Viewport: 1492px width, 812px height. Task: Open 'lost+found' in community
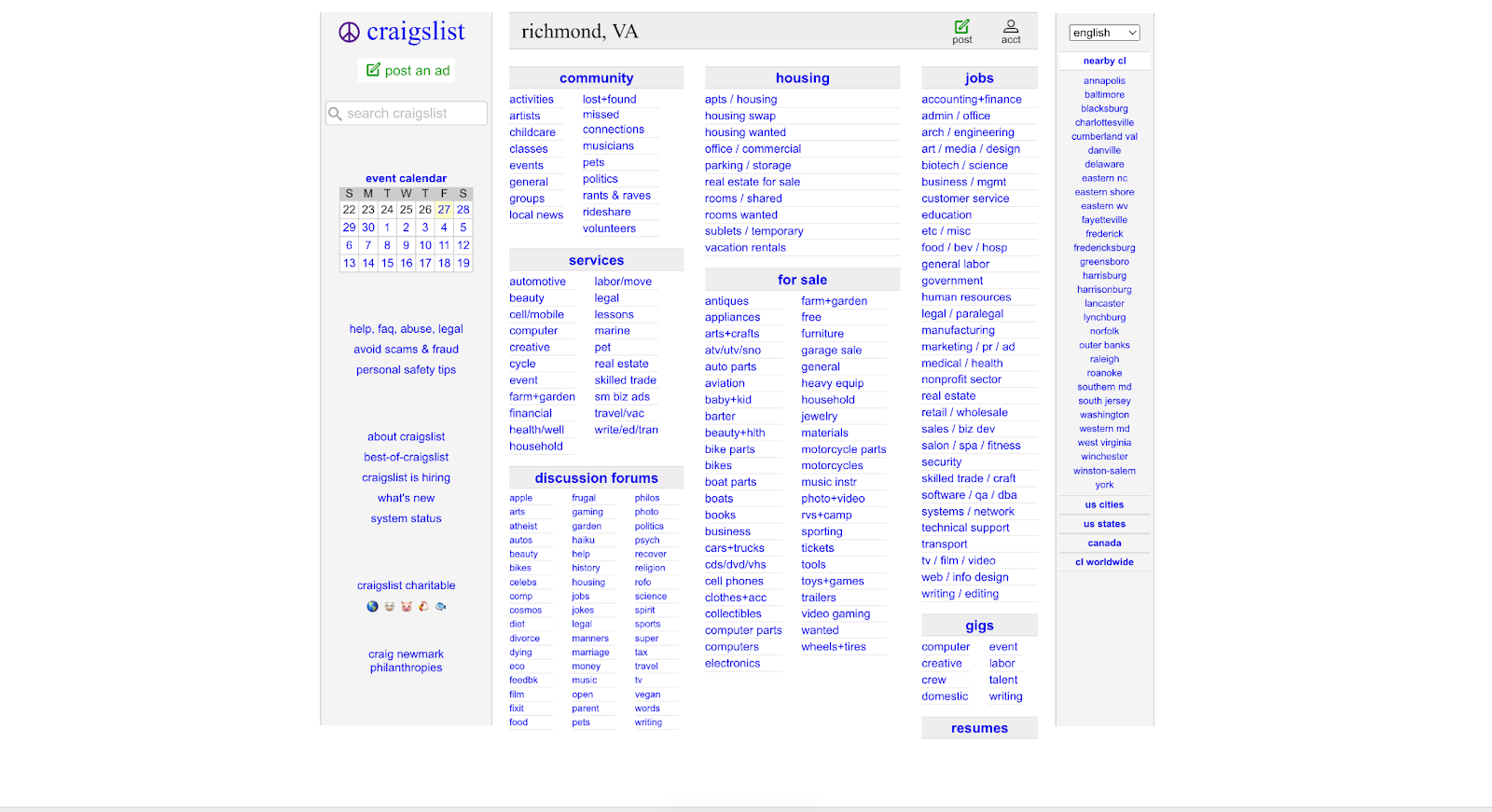[x=609, y=99]
